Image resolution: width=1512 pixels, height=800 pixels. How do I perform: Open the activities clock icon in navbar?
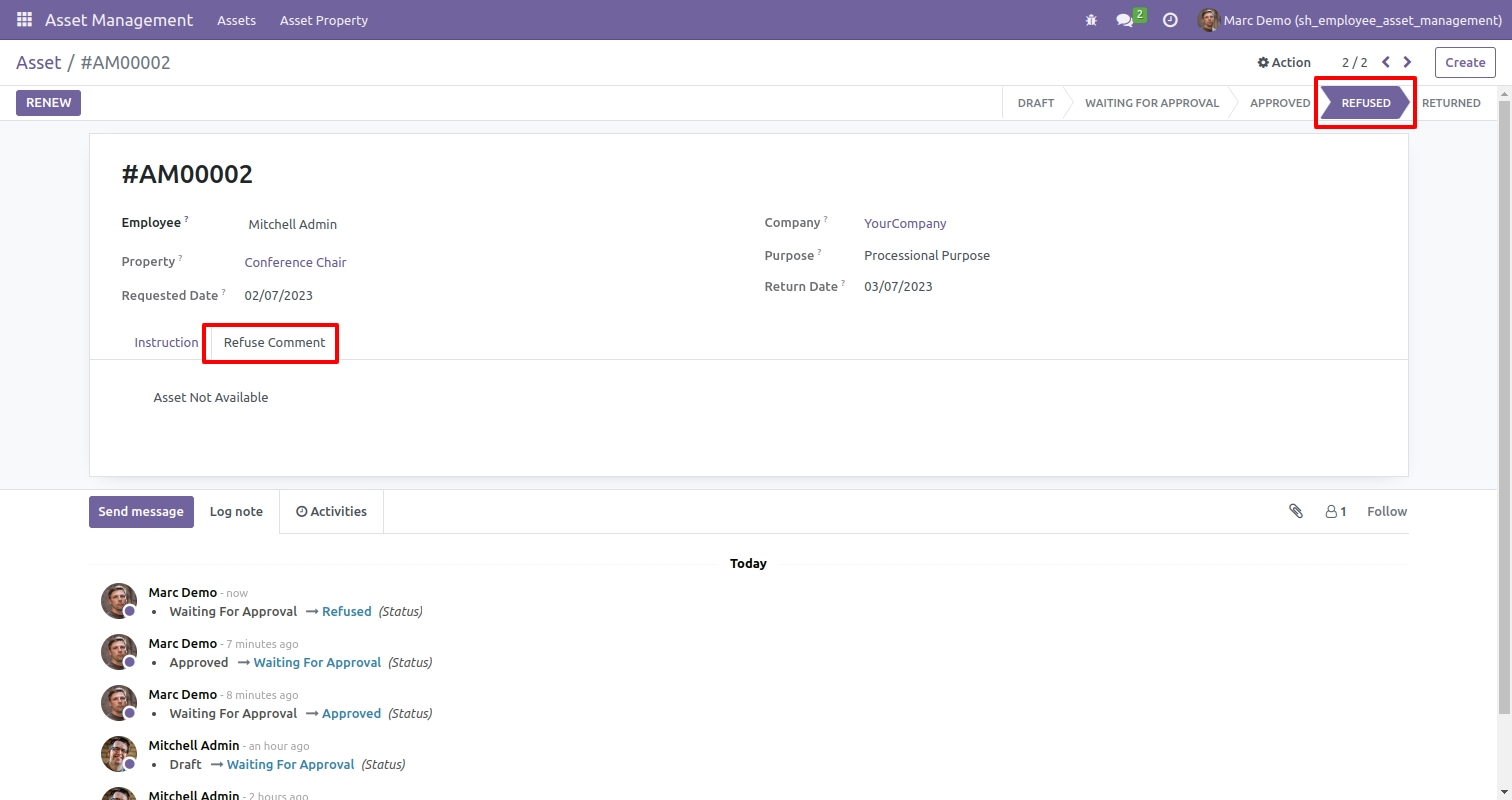click(x=1170, y=20)
